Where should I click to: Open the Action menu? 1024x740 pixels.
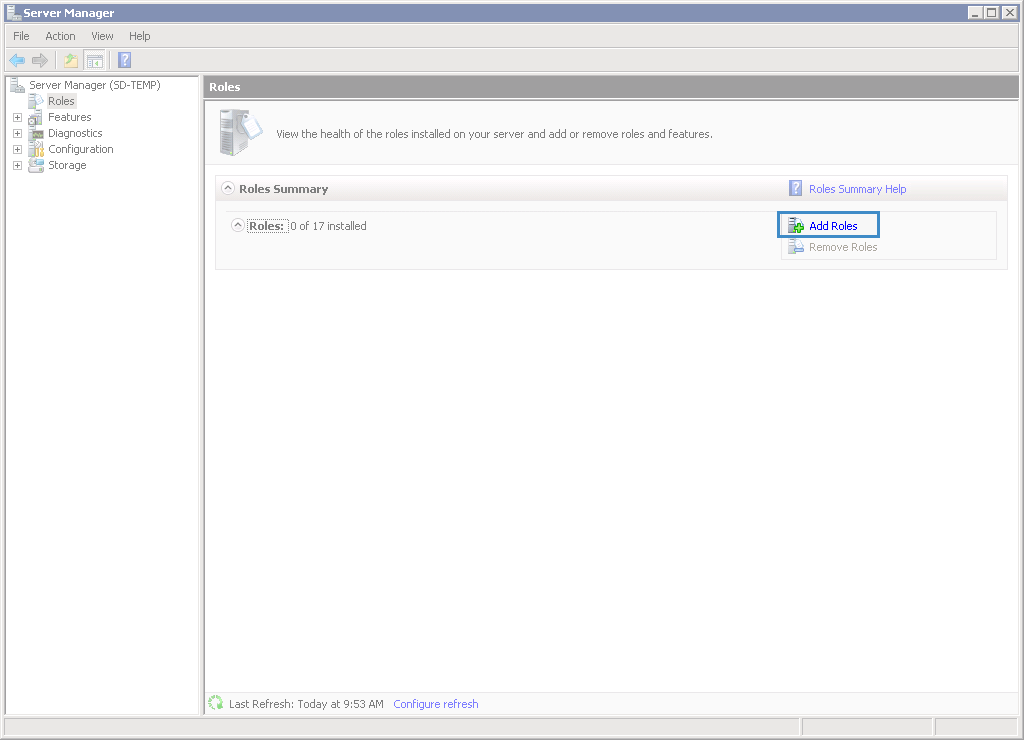[60, 36]
